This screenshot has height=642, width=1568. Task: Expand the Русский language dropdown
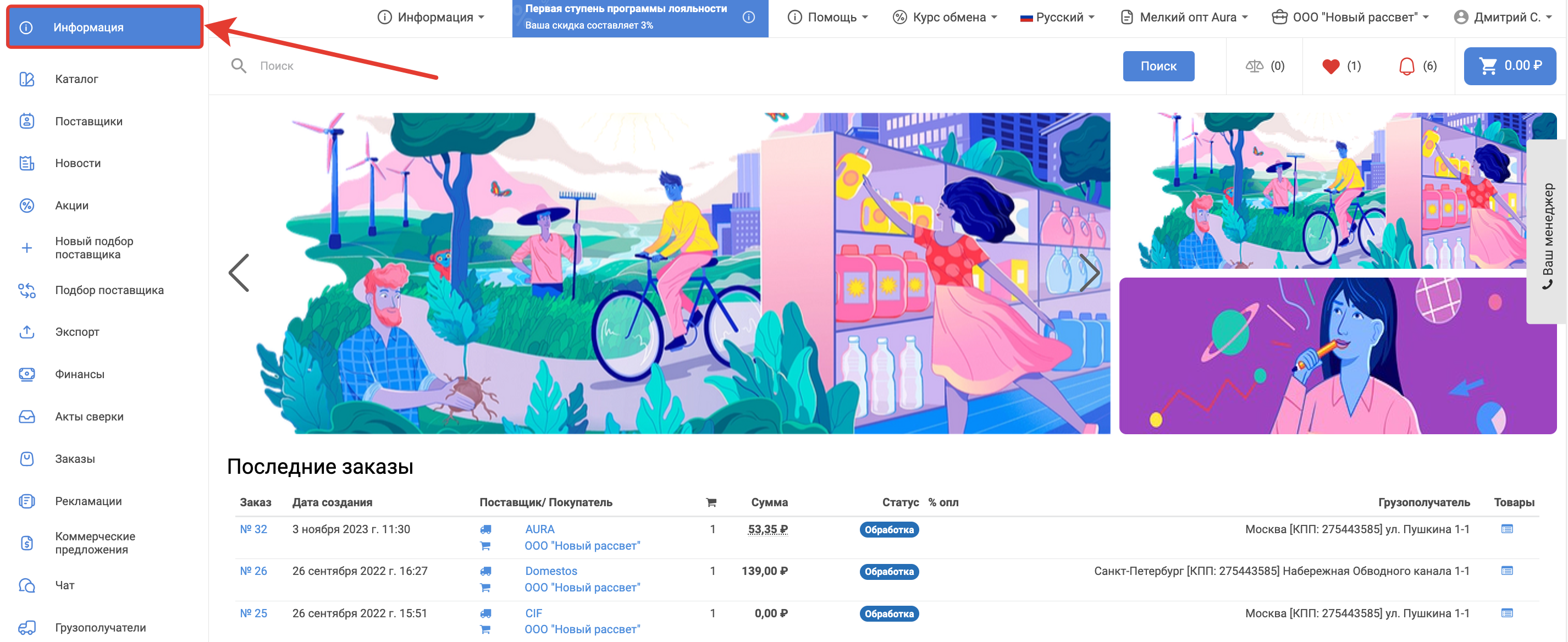1058,17
